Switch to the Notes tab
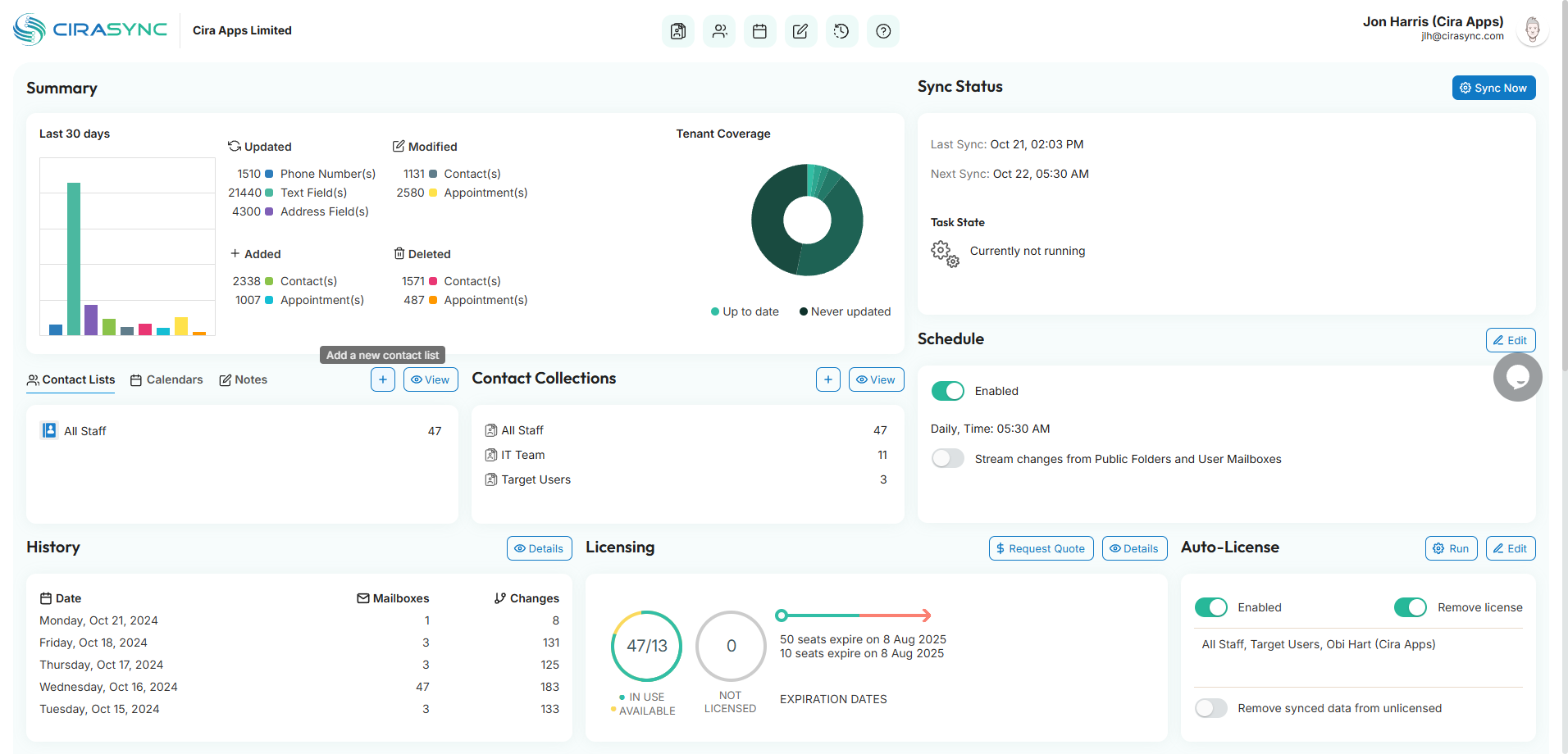Screen dimensions: 1568x754 tap(244, 379)
